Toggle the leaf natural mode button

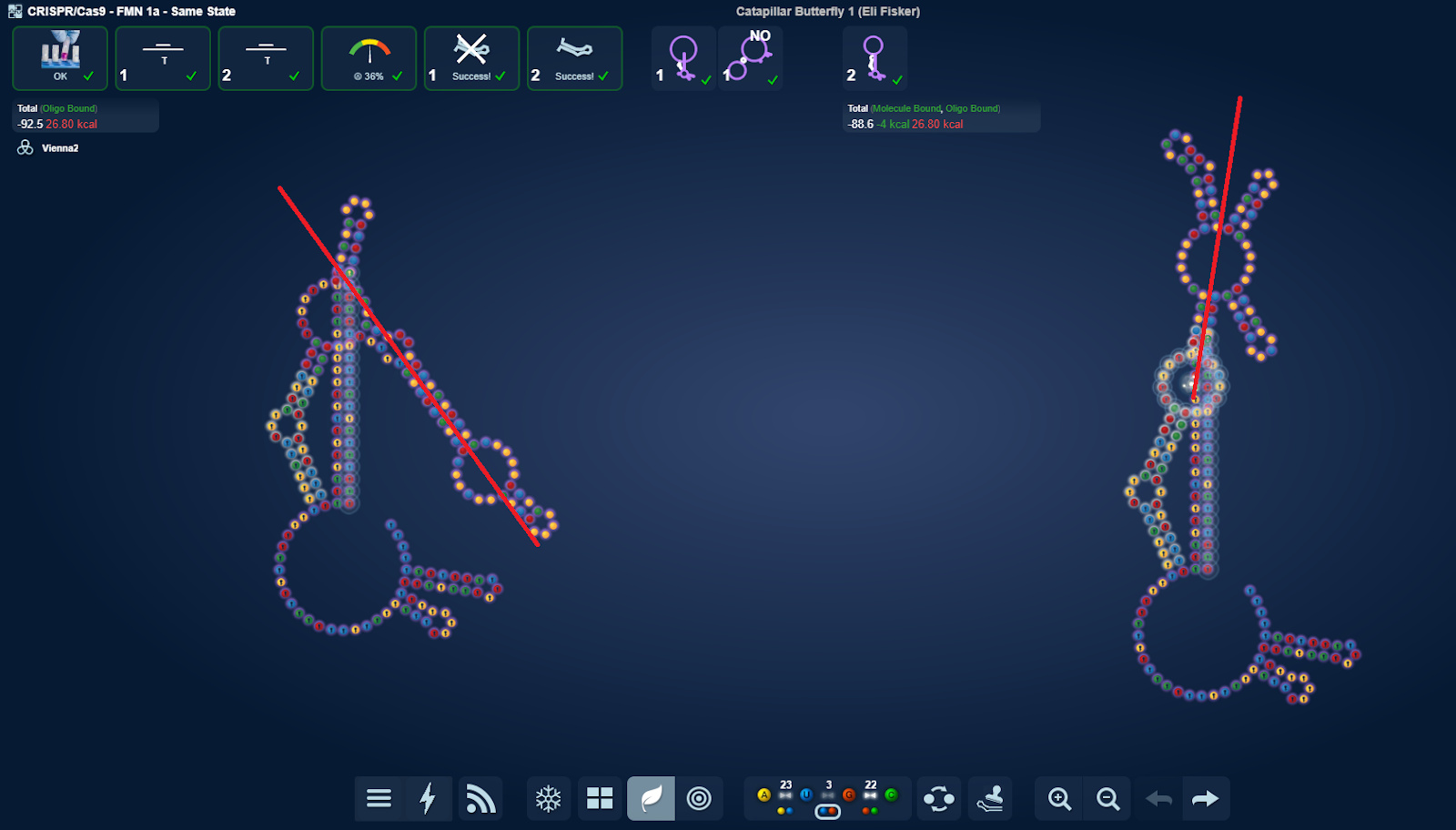pyautogui.click(x=652, y=799)
